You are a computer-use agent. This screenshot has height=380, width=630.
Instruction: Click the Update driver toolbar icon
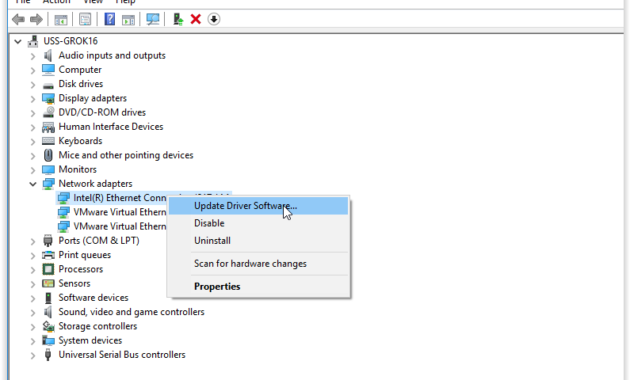pyautogui.click(x=178, y=19)
